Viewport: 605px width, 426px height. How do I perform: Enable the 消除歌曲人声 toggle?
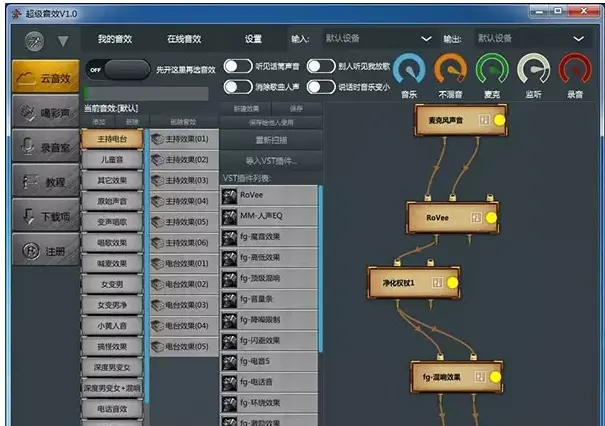237,87
